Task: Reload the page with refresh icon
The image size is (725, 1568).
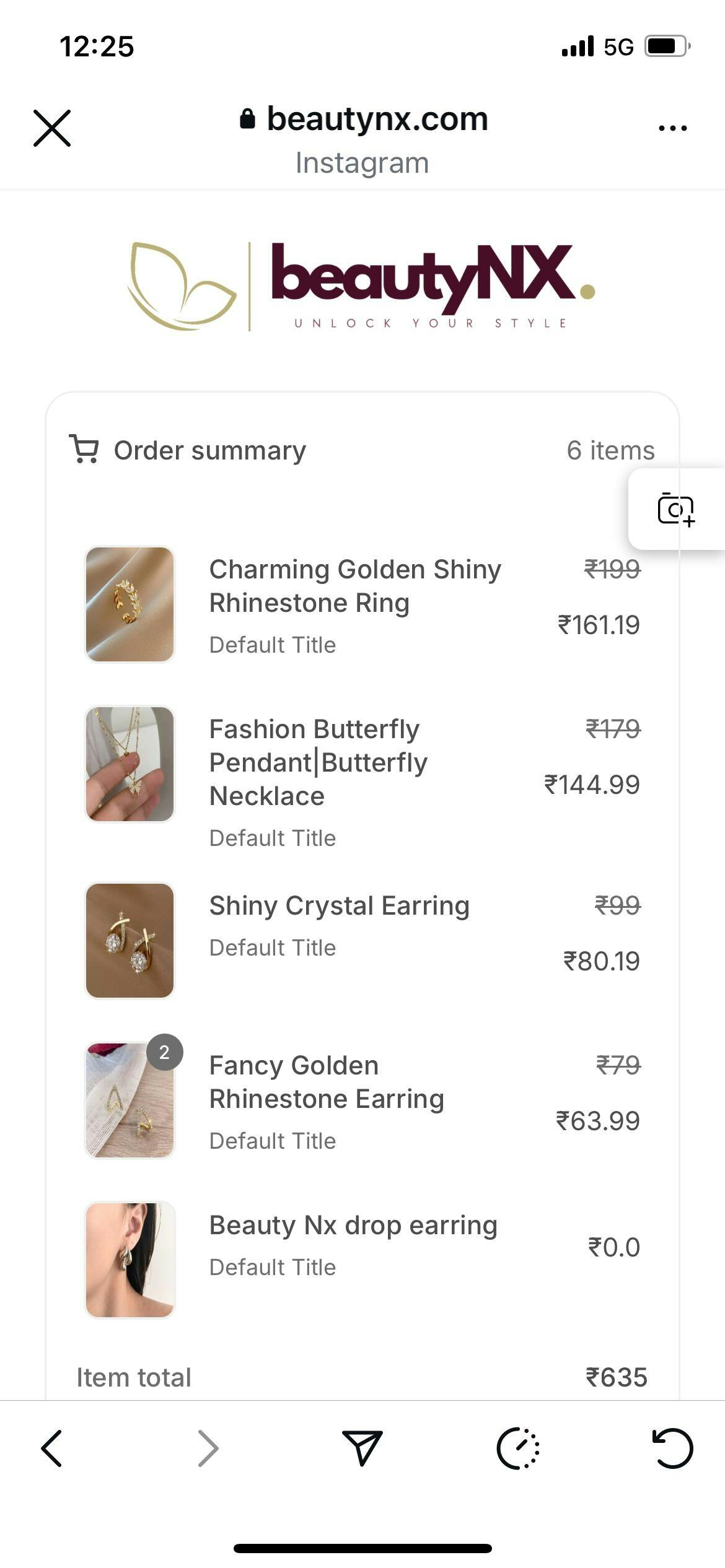Action: (x=673, y=1448)
